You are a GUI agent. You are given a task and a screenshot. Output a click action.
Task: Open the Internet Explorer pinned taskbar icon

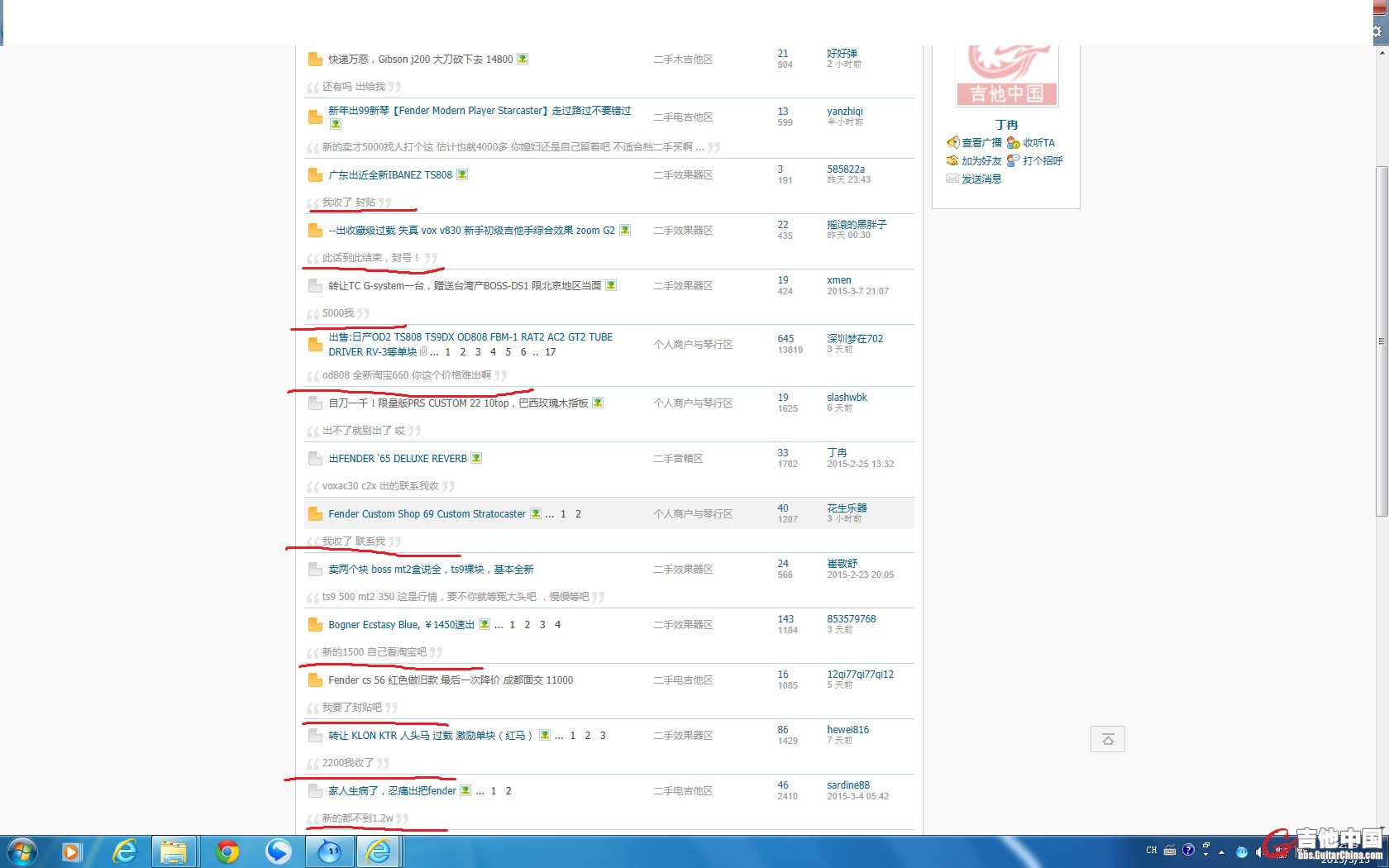tap(124, 851)
